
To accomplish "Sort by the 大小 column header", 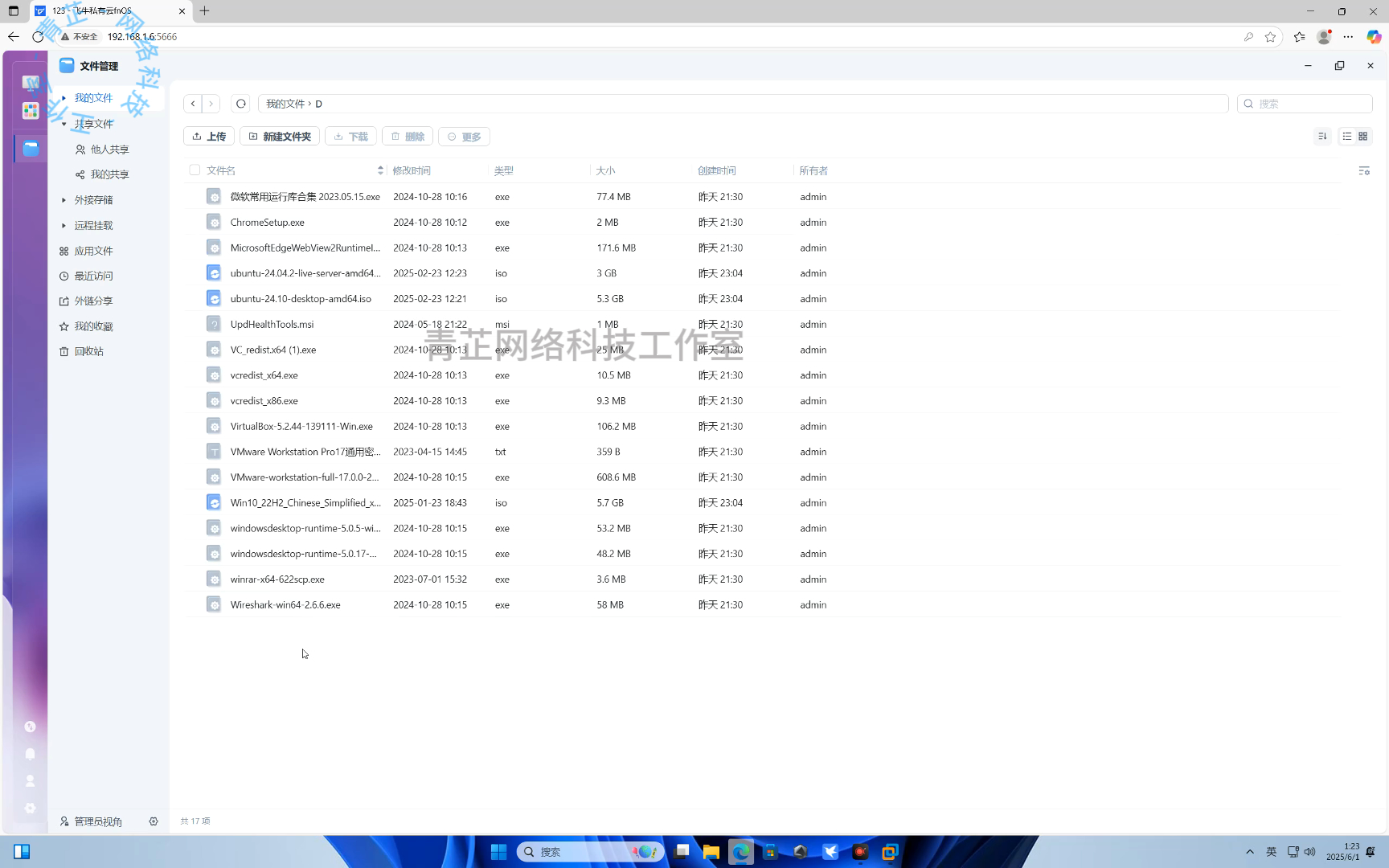I will tap(605, 170).
